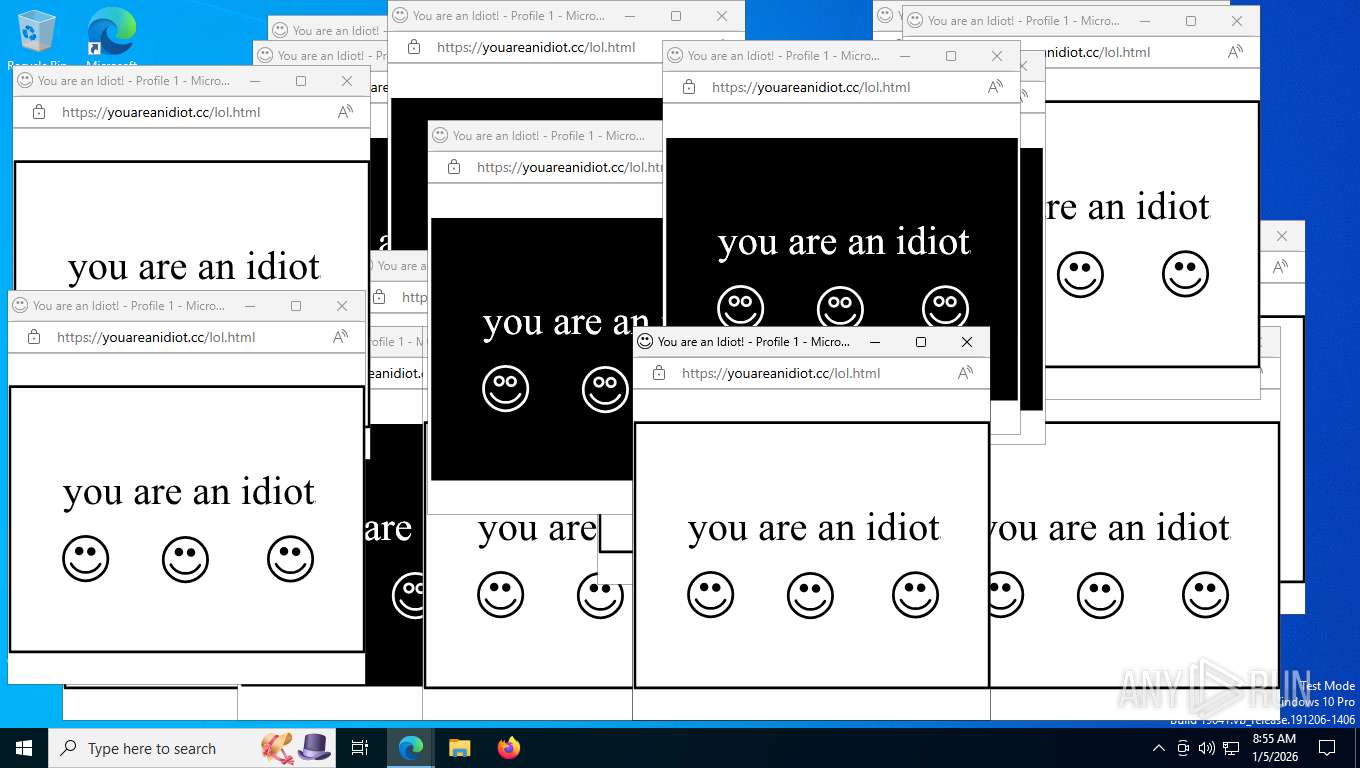Click the URL in the front-most active window
Screen dimensions: 1360x768
click(x=781, y=373)
